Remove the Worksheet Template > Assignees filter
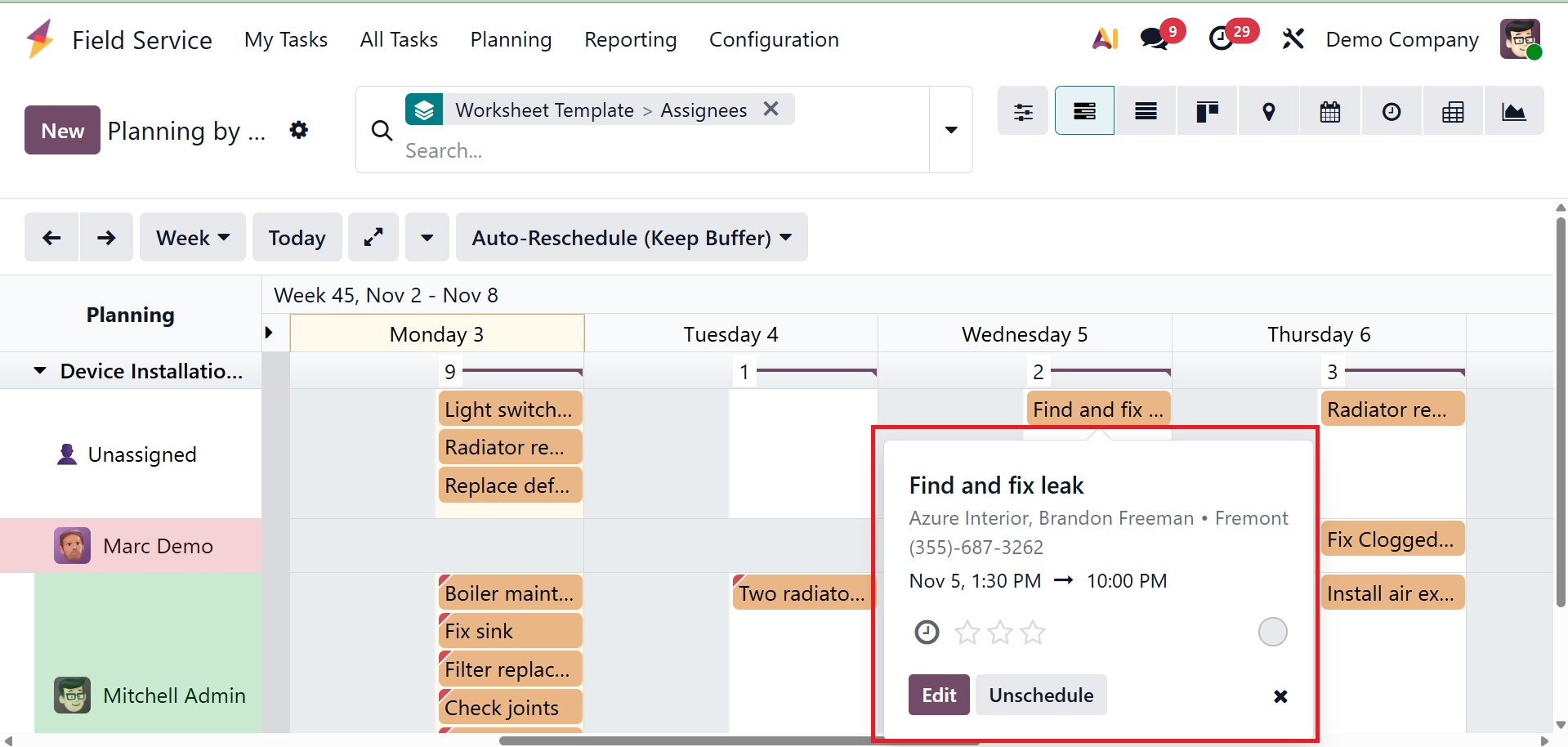Viewport: 1568px width, 747px height. [771, 109]
